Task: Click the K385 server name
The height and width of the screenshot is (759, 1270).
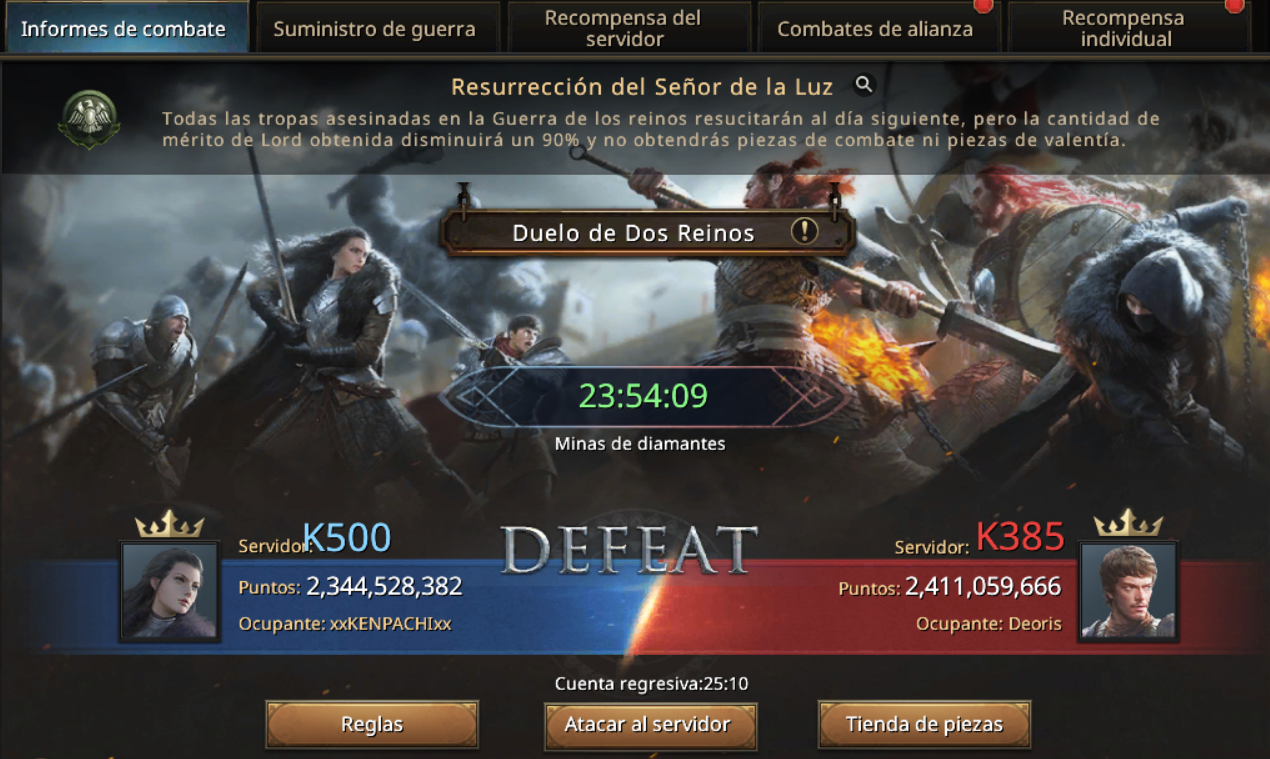Action: coord(1020,537)
